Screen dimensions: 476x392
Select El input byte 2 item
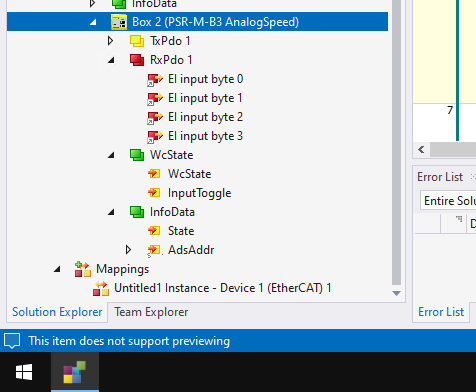point(205,117)
